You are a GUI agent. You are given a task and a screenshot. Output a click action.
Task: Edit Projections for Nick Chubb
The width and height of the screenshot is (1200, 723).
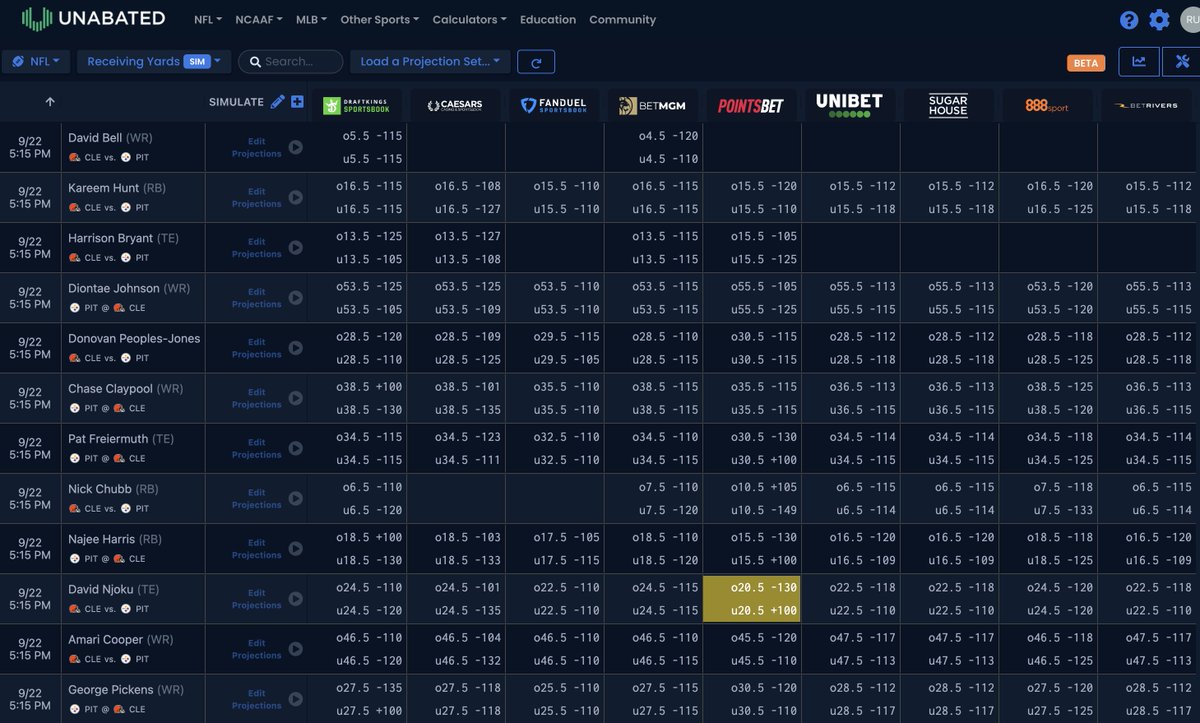(257, 499)
